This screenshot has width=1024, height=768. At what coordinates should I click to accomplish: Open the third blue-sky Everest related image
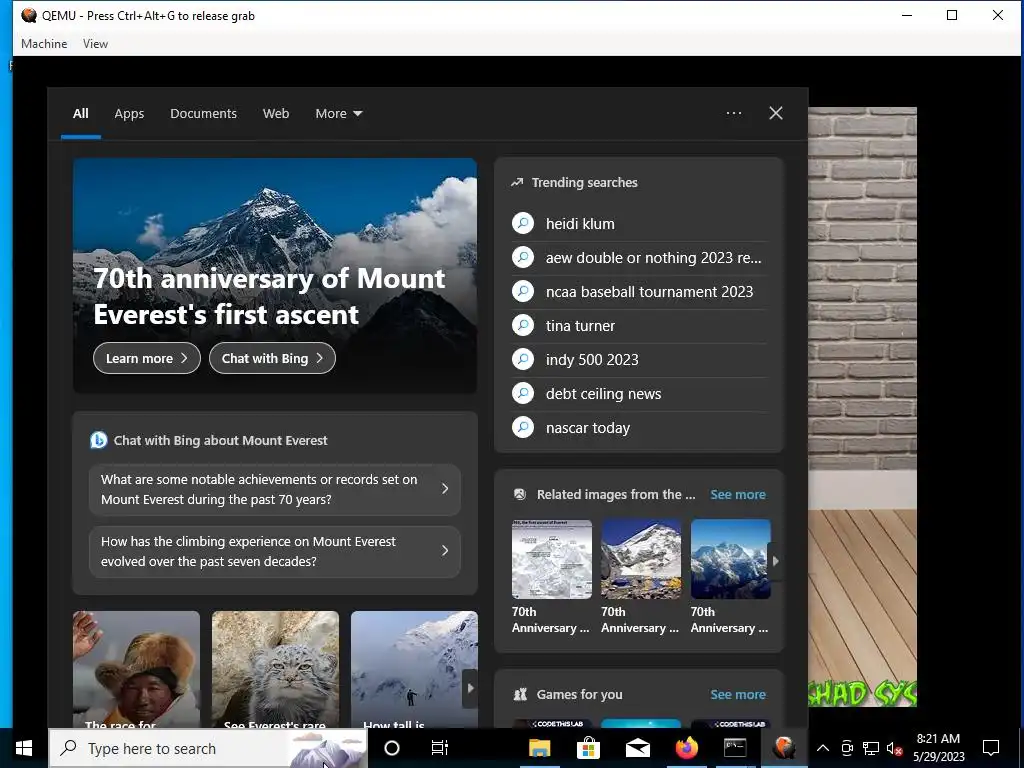[x=730, y=559]
